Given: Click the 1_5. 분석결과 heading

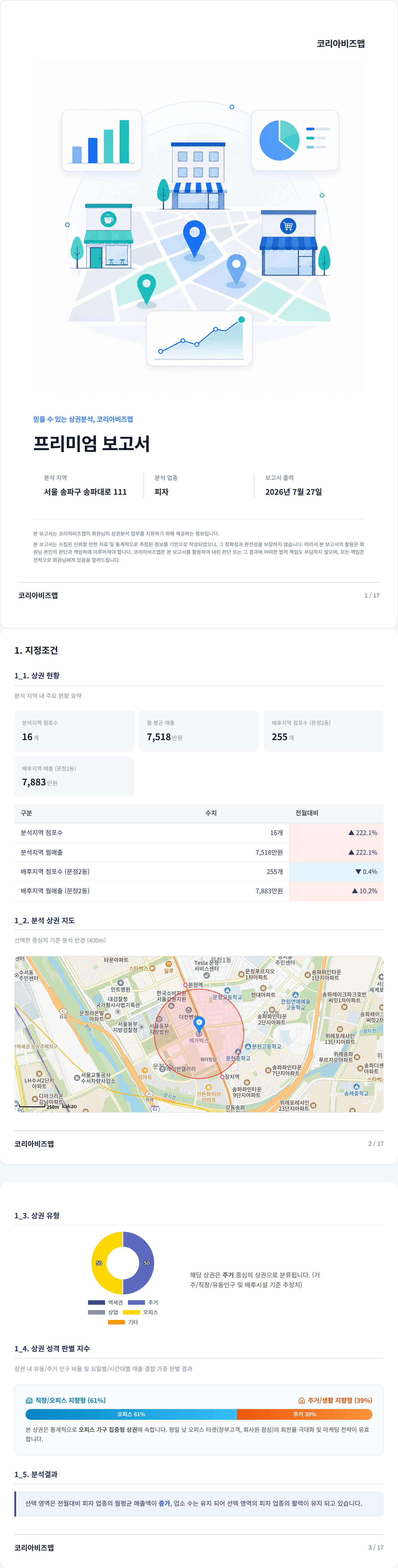Looking at the screenshot, I should point(36,1474).
